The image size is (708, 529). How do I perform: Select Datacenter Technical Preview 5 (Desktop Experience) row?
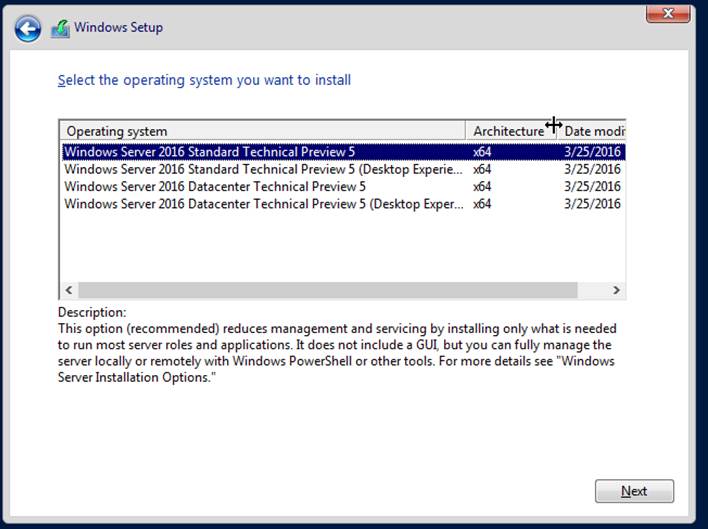click(x=344, y=204)
